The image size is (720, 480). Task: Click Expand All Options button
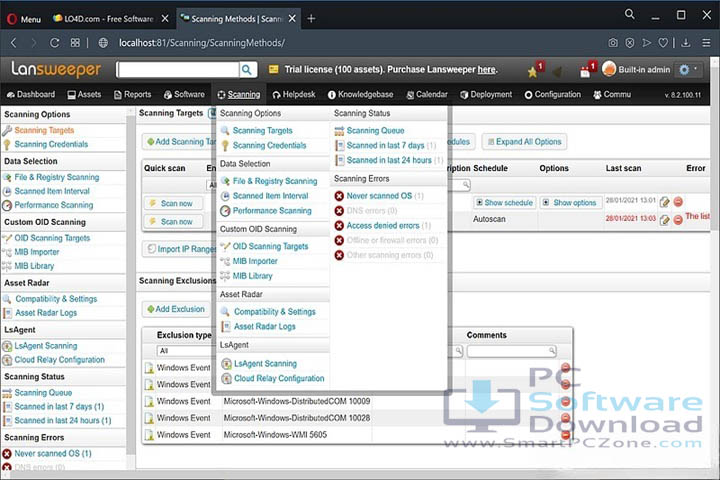(523, 142)
